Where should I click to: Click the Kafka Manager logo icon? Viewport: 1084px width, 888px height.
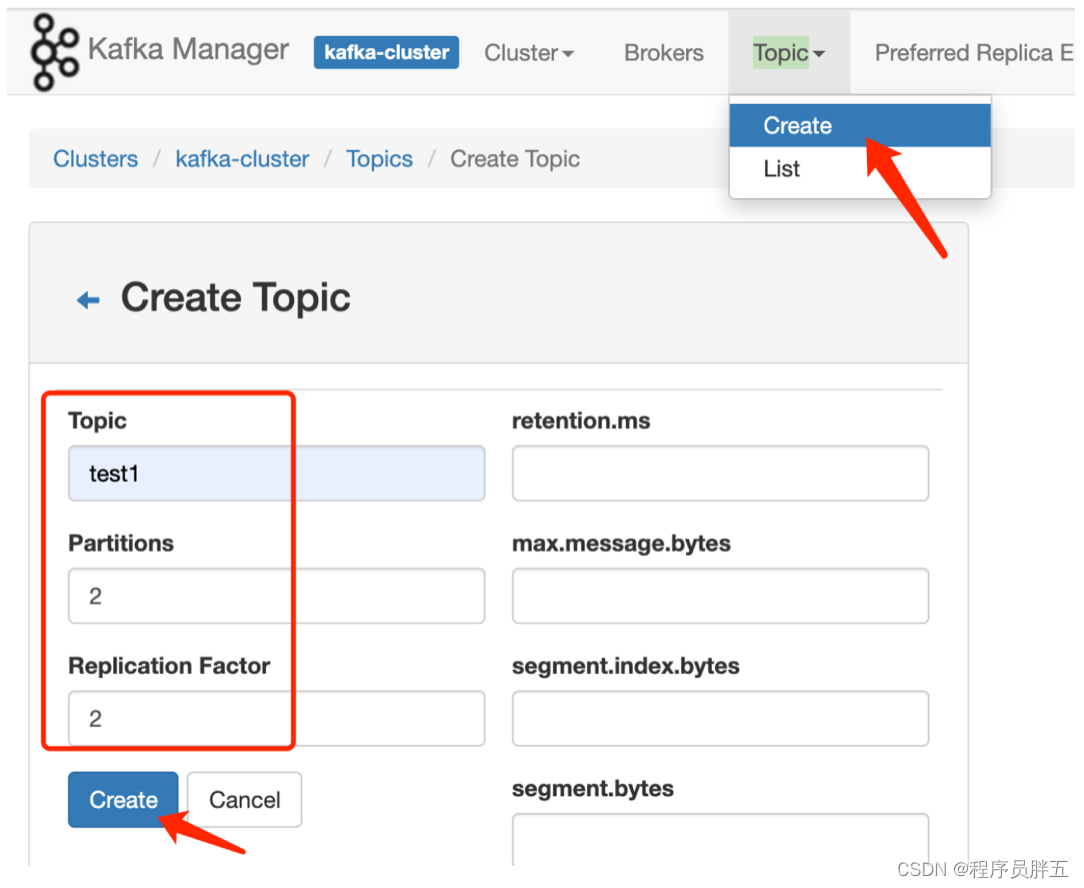point(54,53)
